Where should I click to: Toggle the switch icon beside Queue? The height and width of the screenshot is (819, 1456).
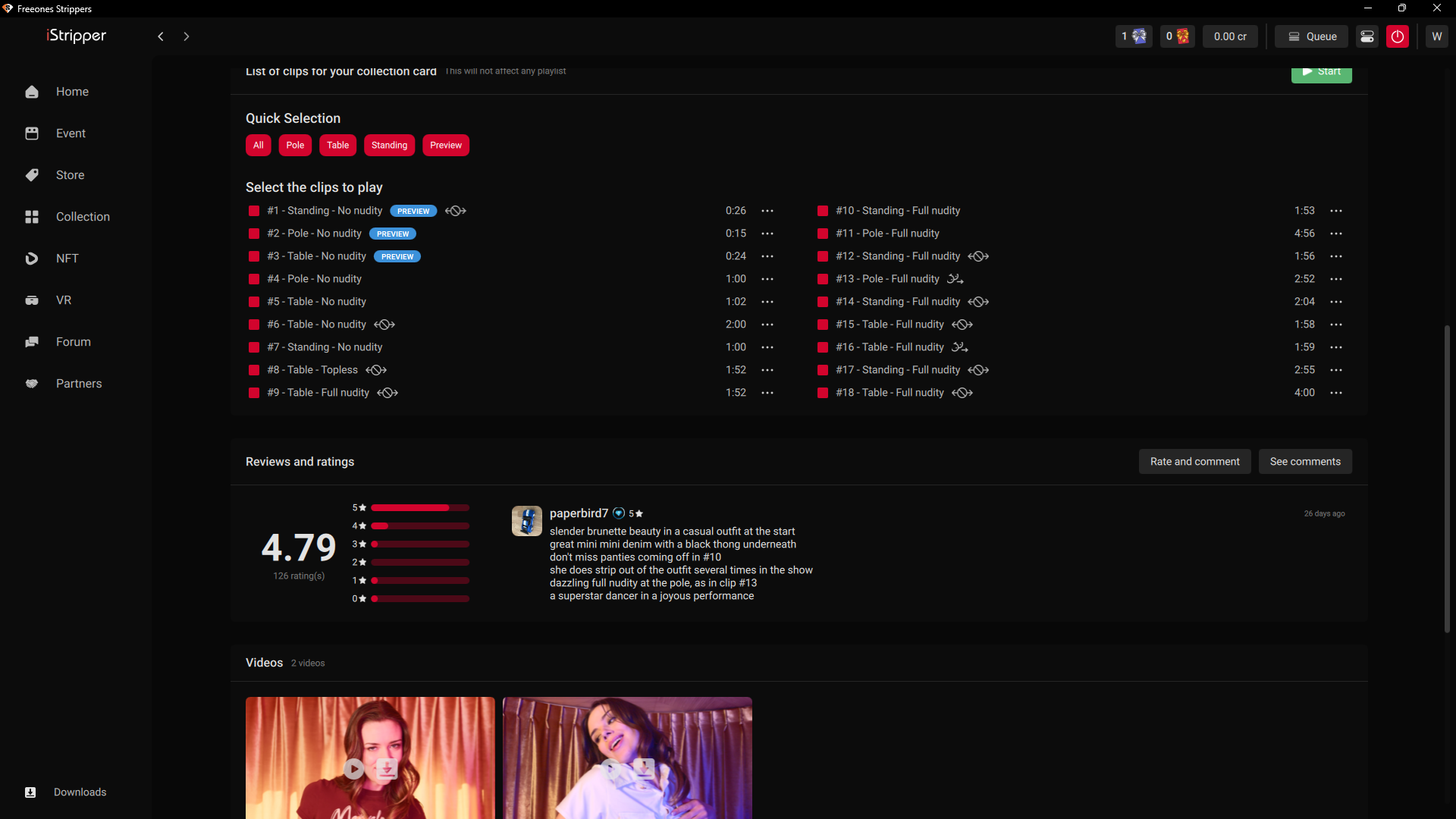tap(1367, 36)
